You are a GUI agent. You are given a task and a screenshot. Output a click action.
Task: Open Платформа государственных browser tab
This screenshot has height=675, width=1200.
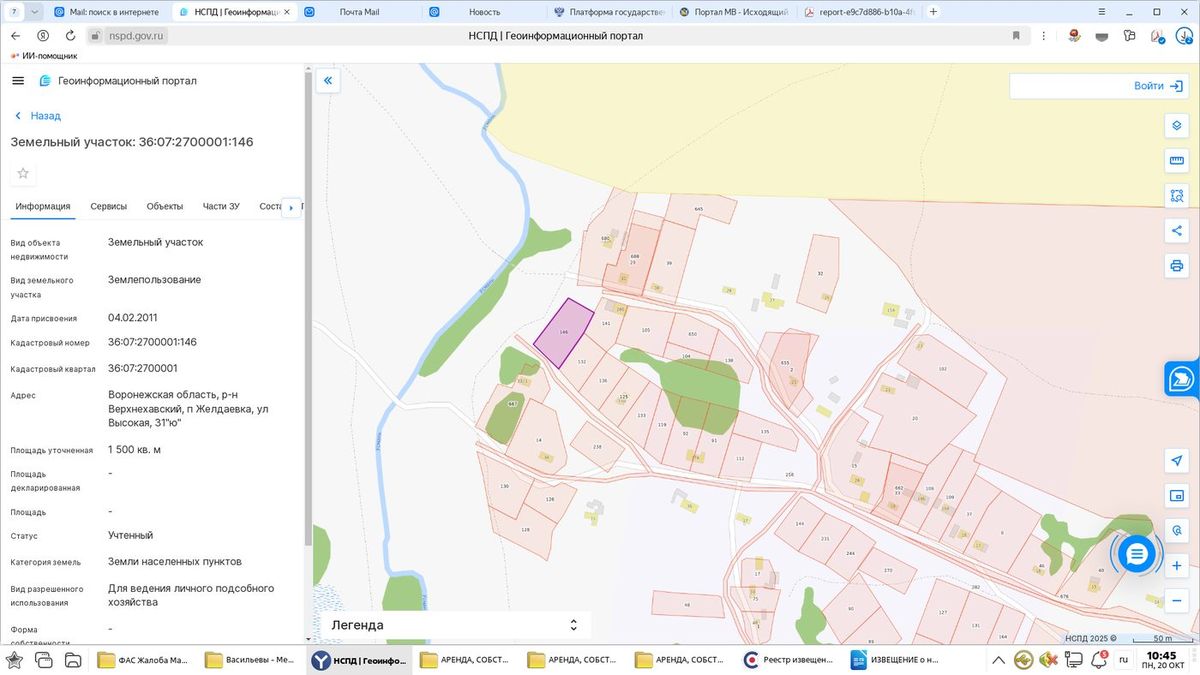(x=610, y=12)
